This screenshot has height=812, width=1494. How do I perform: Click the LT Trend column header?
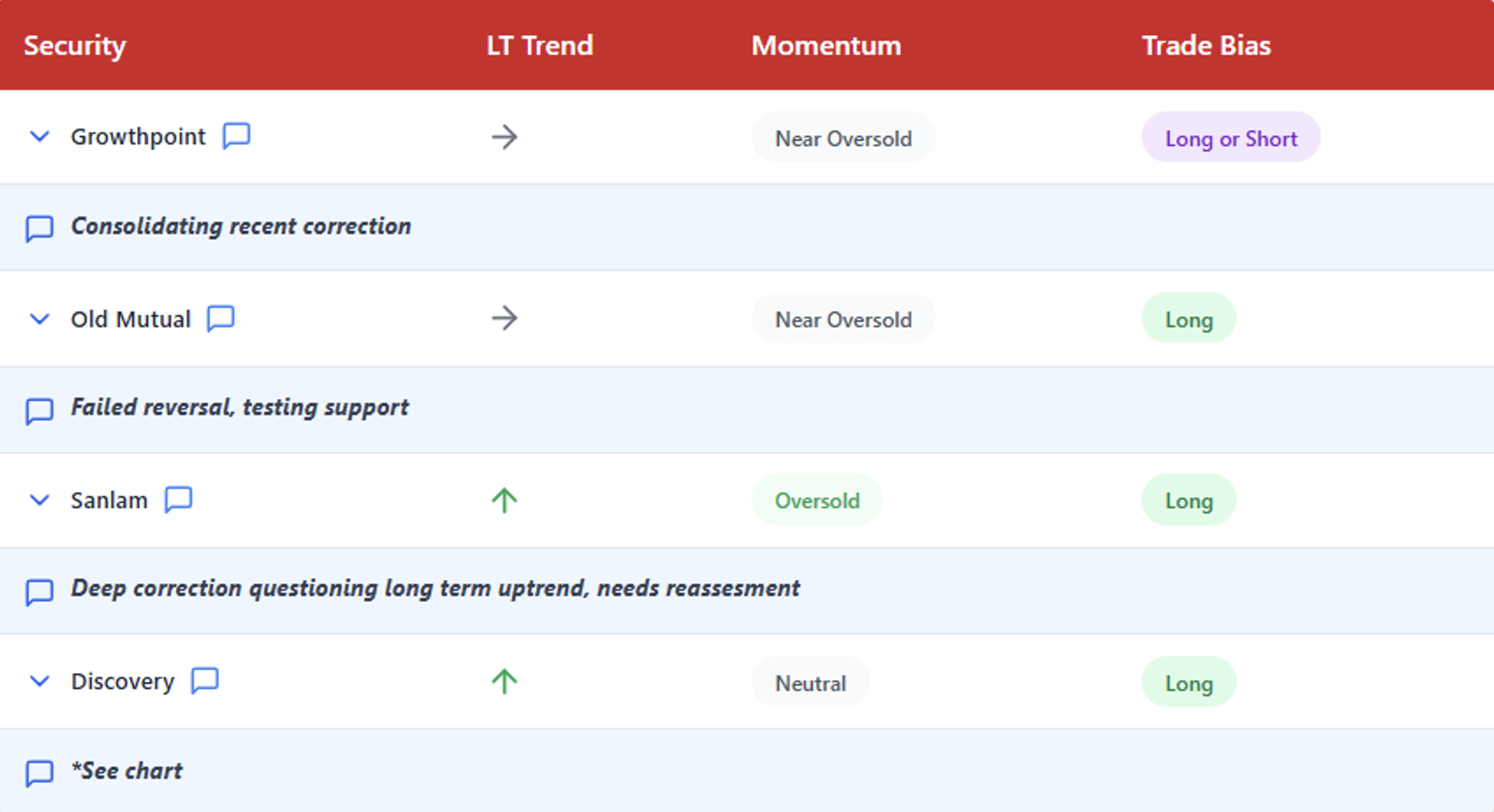click(x=539, y=46)
